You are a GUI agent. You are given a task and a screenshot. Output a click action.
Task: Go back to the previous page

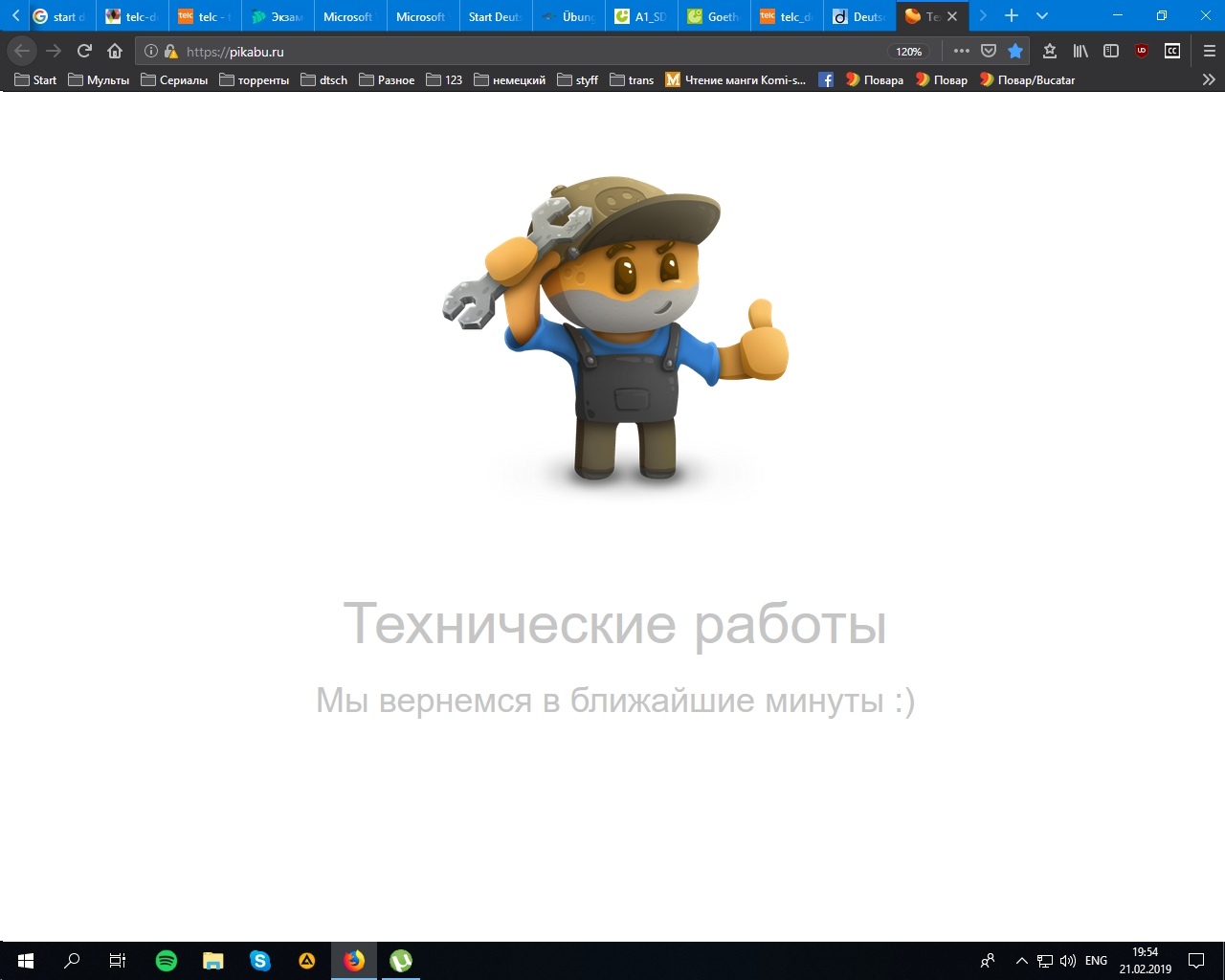[23, 51]
